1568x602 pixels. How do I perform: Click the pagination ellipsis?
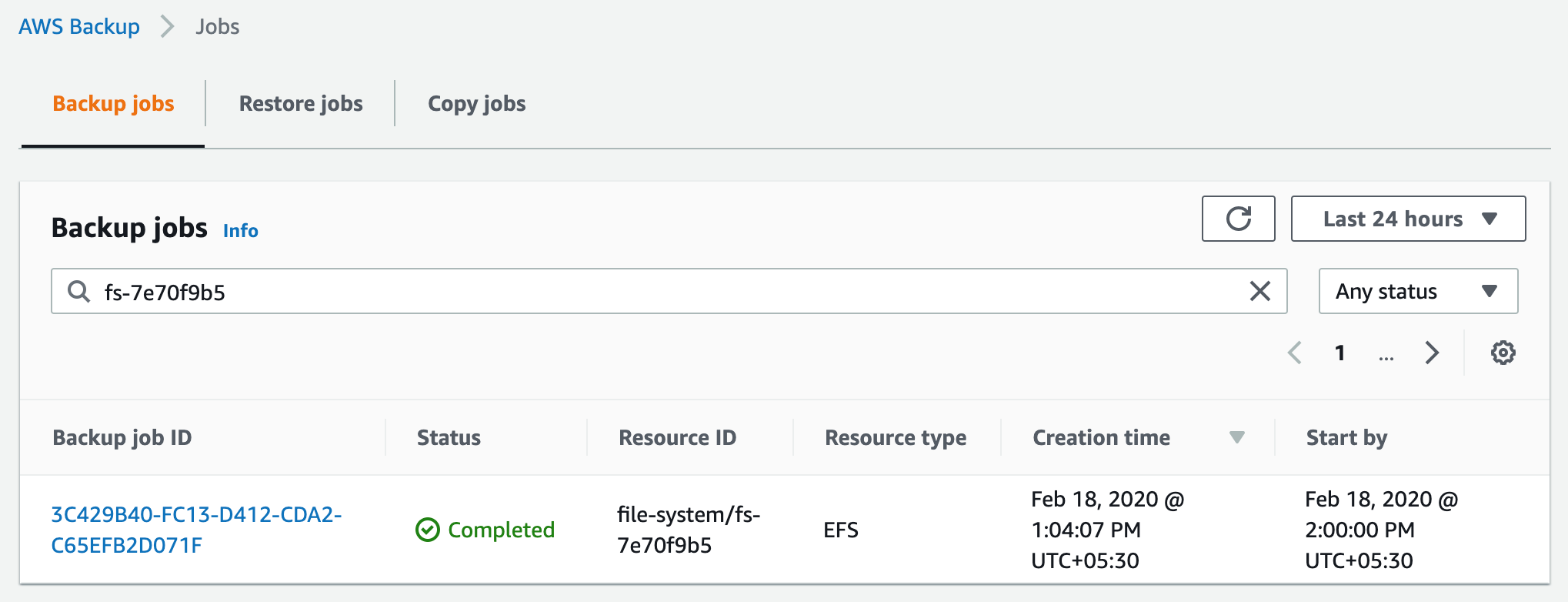[1386, 356]
